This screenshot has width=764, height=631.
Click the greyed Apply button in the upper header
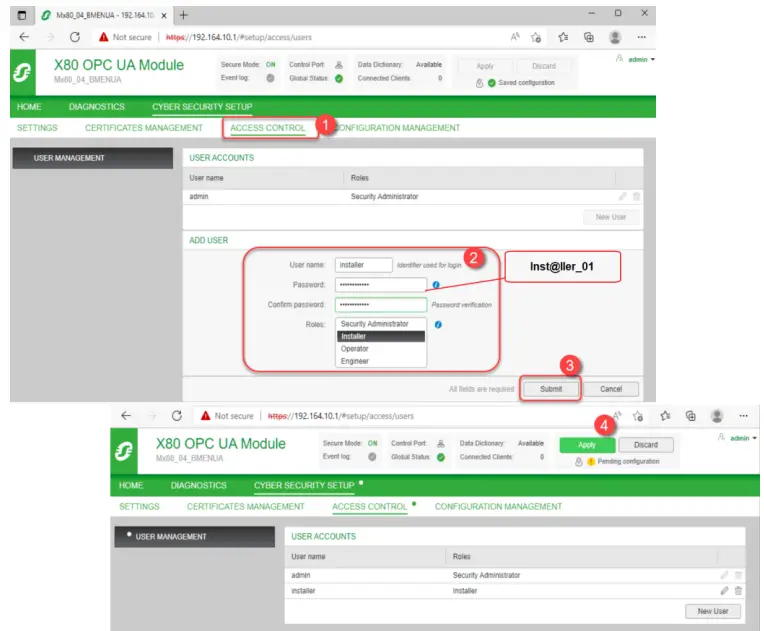(x=485, y=66)
